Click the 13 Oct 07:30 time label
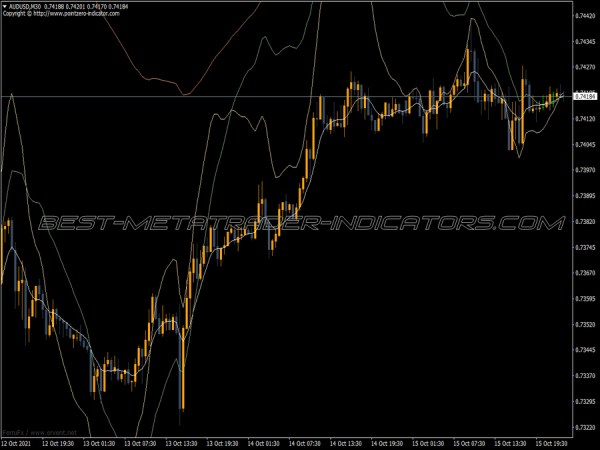600x450 pixels. coord(140,443)
